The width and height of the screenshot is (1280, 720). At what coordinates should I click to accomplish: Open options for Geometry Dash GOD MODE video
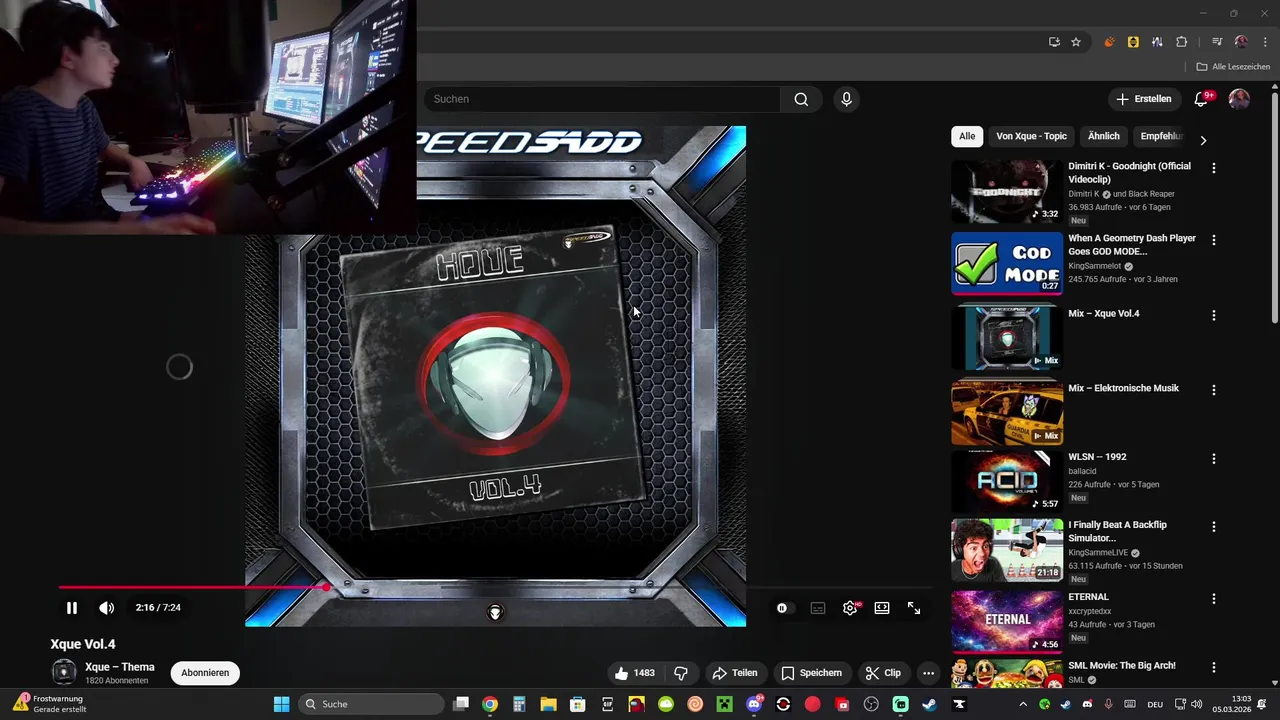point(1214,240)
